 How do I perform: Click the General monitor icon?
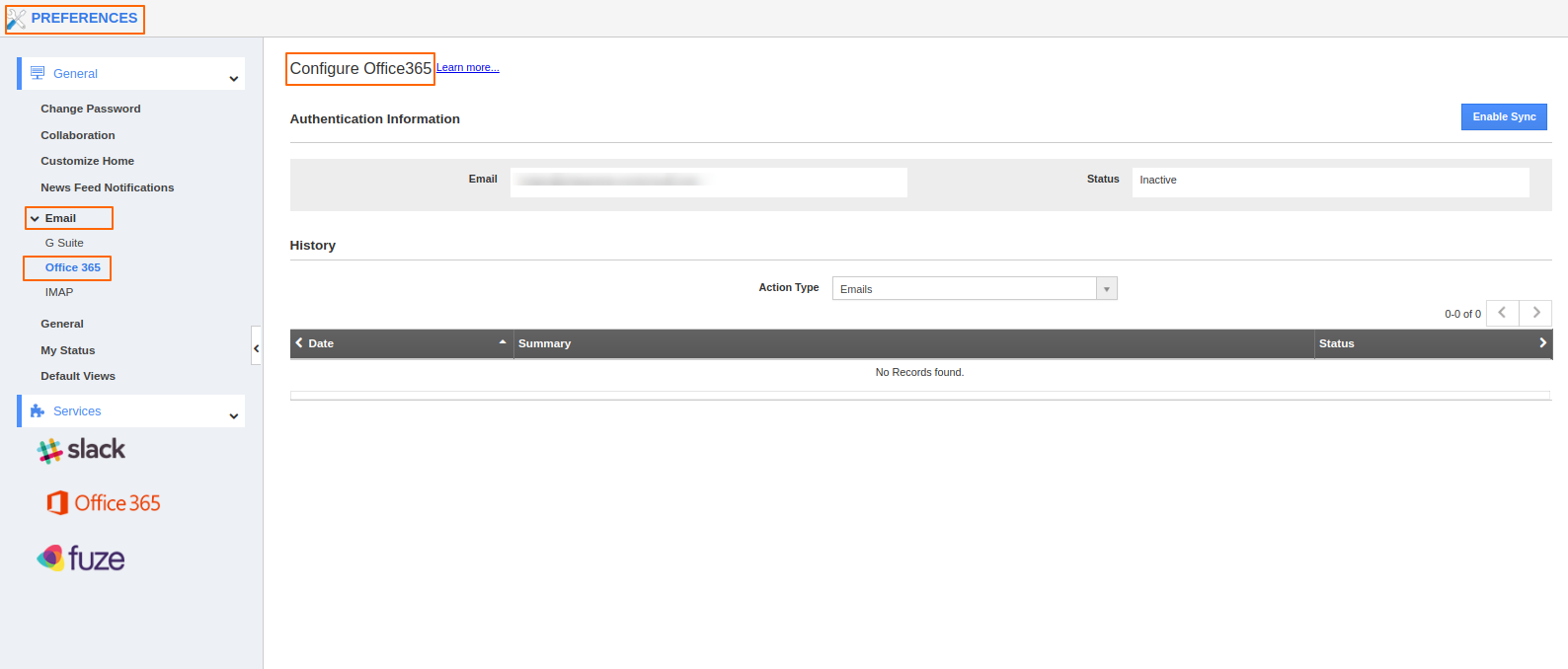(x=38, y=73)
